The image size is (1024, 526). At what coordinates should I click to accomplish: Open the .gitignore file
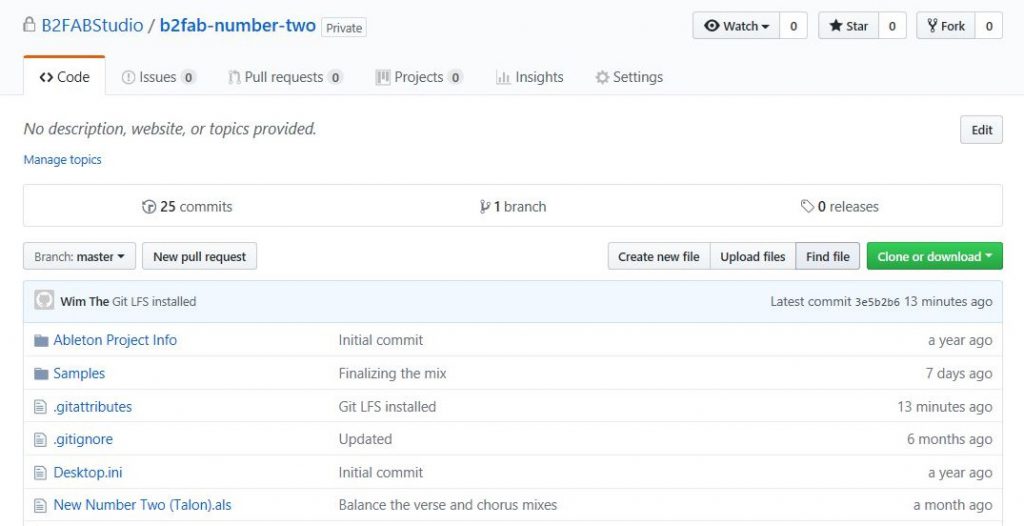pyautogui.click(x=83, y=439)
